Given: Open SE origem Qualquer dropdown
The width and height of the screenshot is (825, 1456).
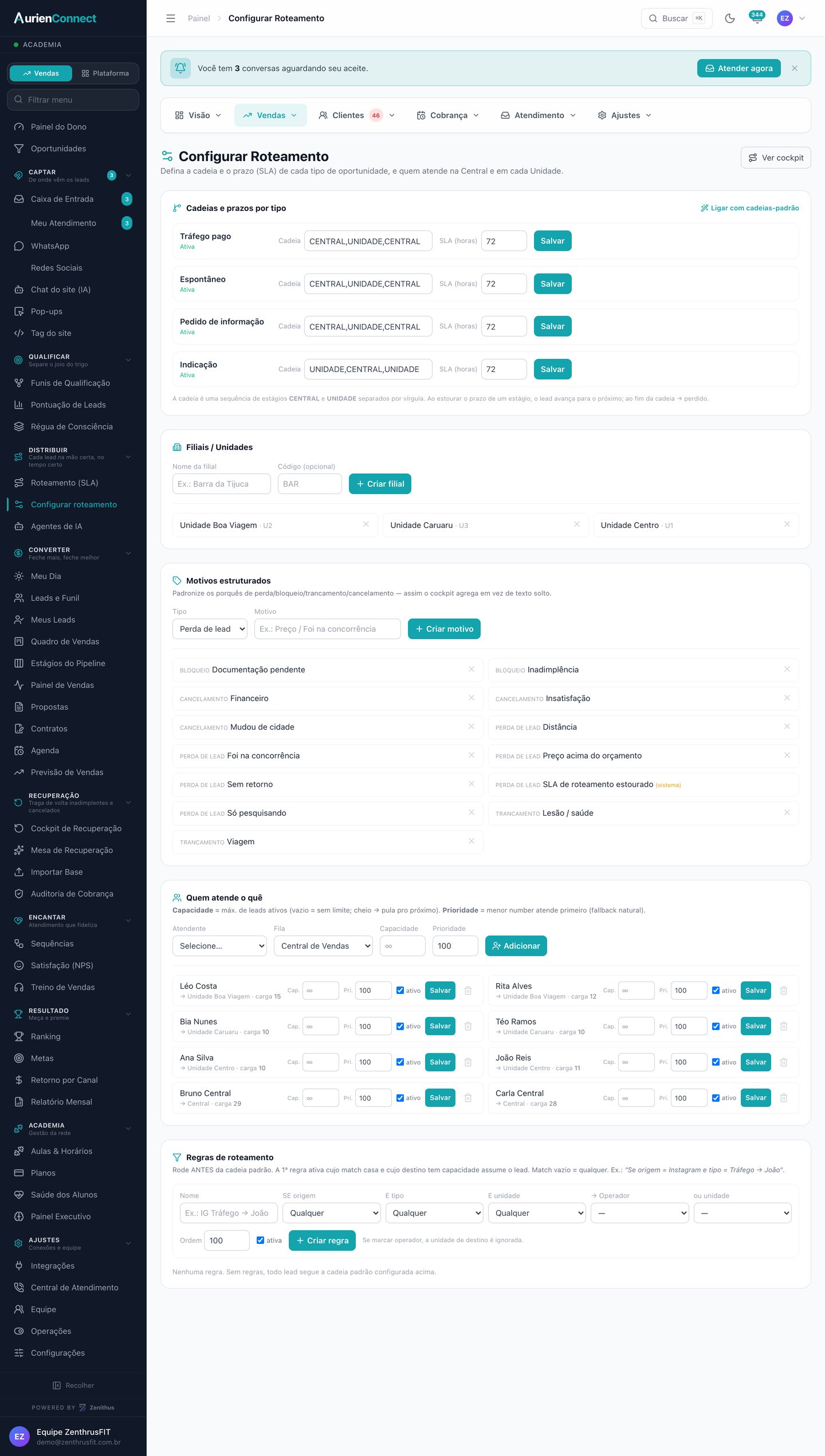Looking at the screenshot, I should [x=332, y=1213].
